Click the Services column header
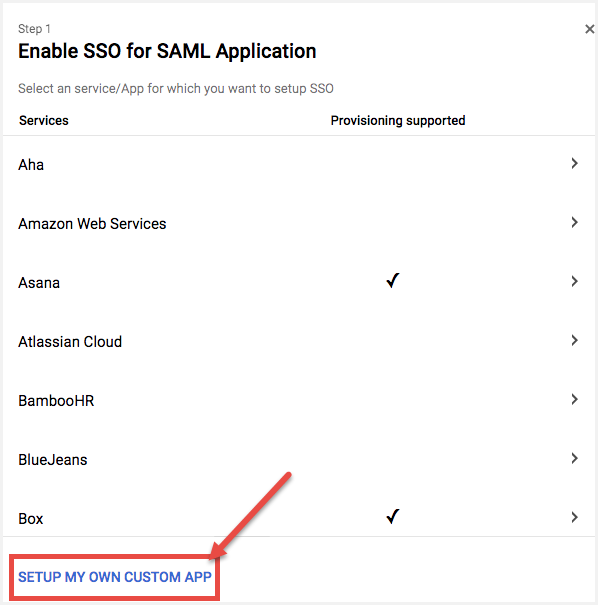 click(x=44, y=121)
